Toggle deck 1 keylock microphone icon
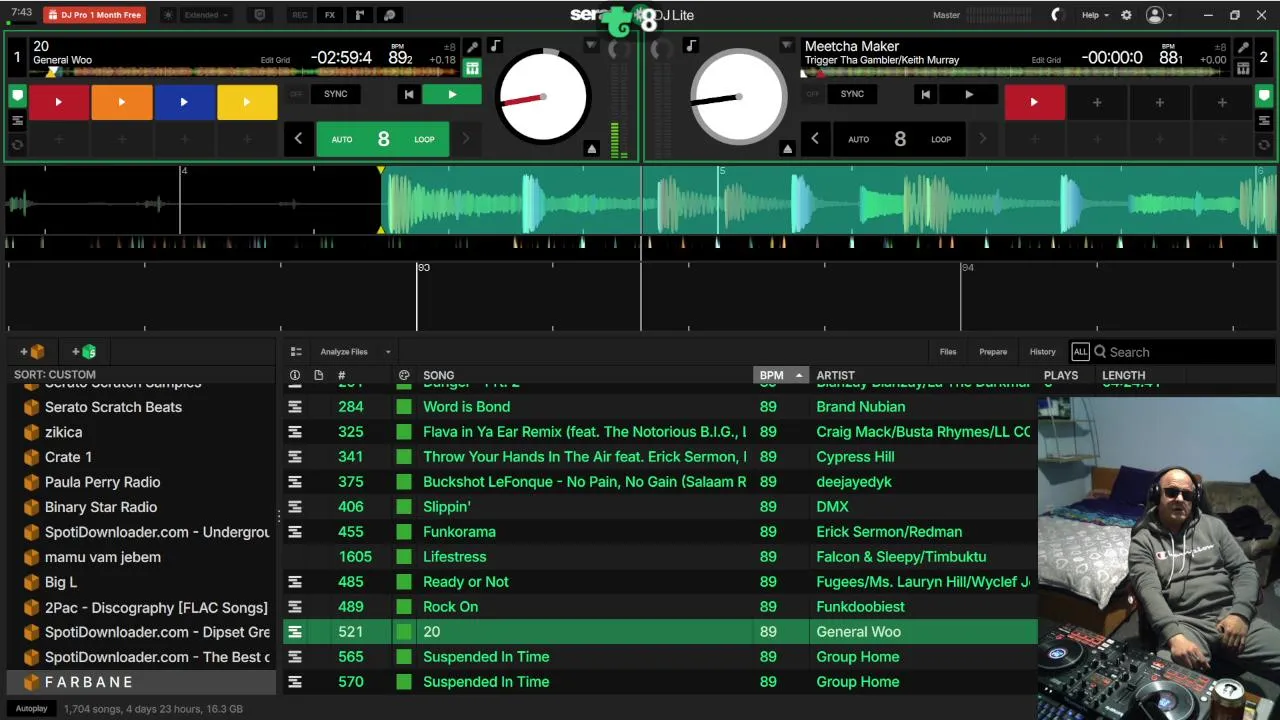The width and height of the screenshot is (1280, 720). pyautogui.click(x=472, y=47)
